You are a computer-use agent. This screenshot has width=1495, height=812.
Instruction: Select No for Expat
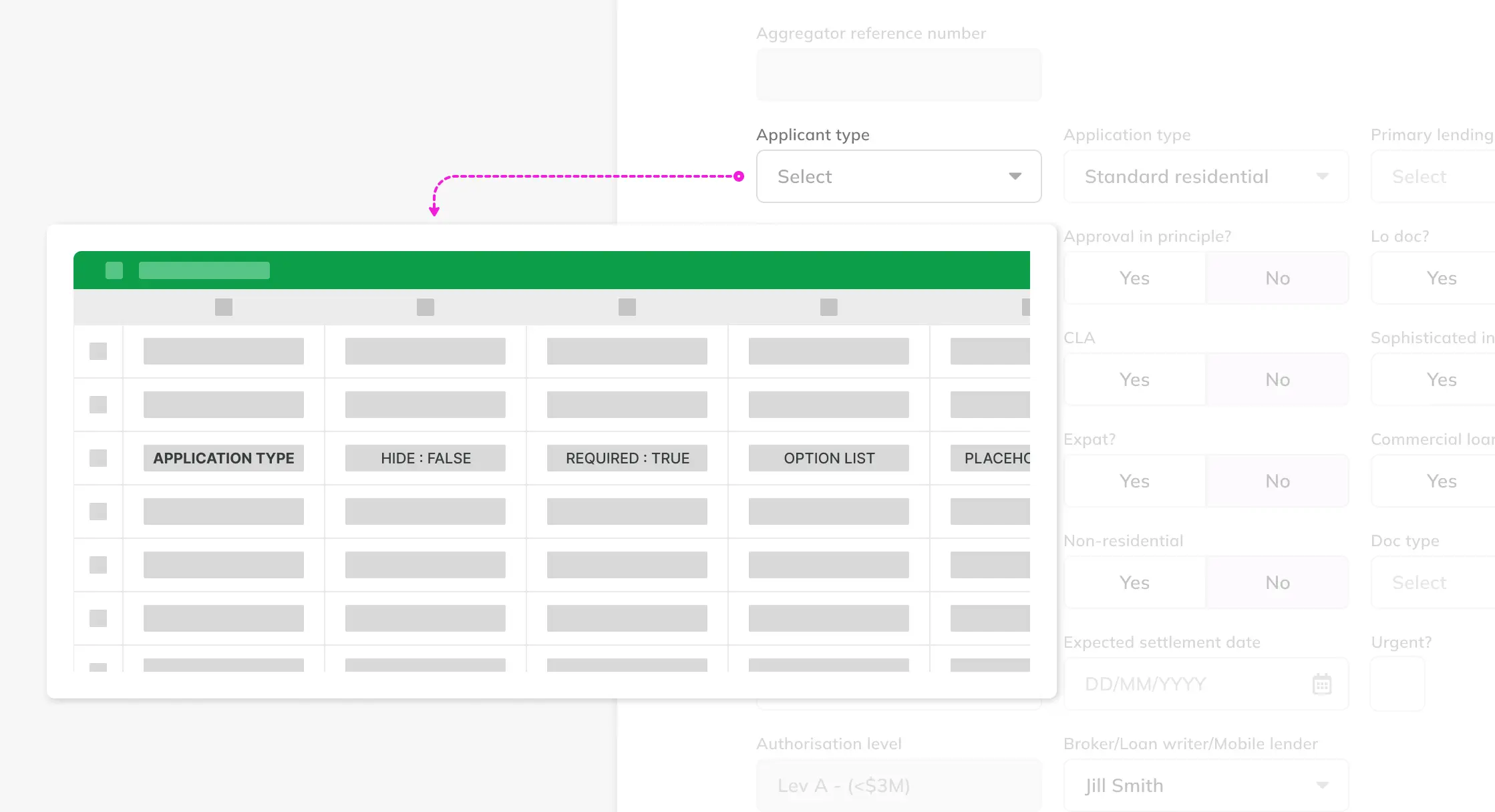coord(1277,481)
